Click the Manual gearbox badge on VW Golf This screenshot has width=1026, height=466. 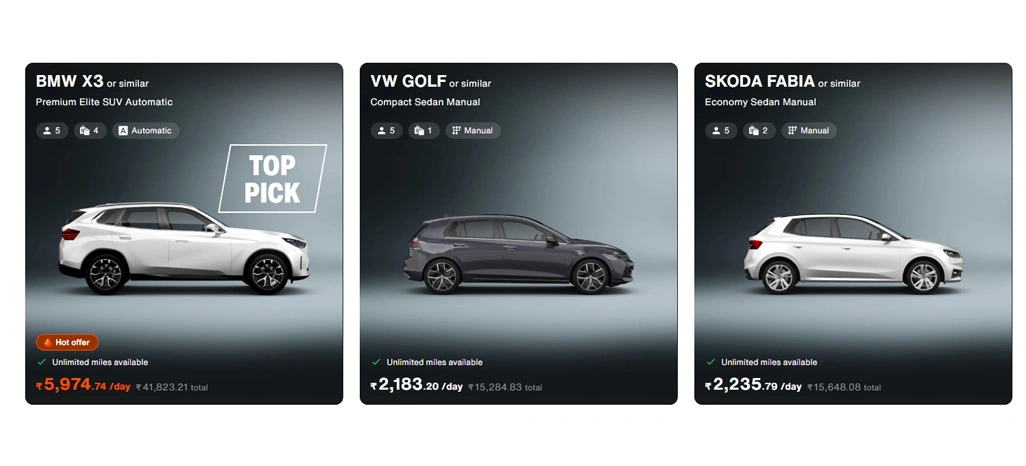tap(473, 131)
